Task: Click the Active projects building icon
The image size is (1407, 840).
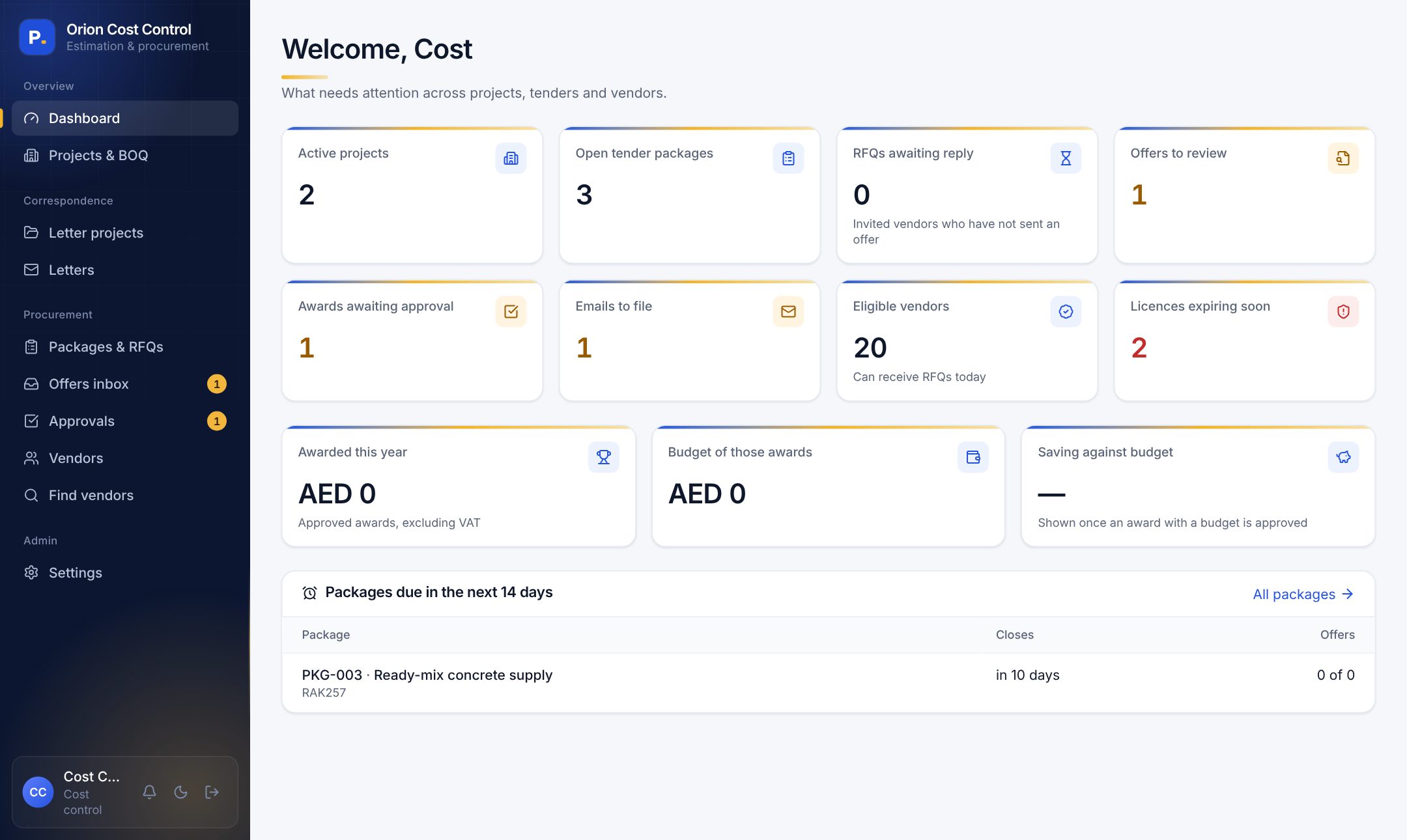Action: pos(511,158)
